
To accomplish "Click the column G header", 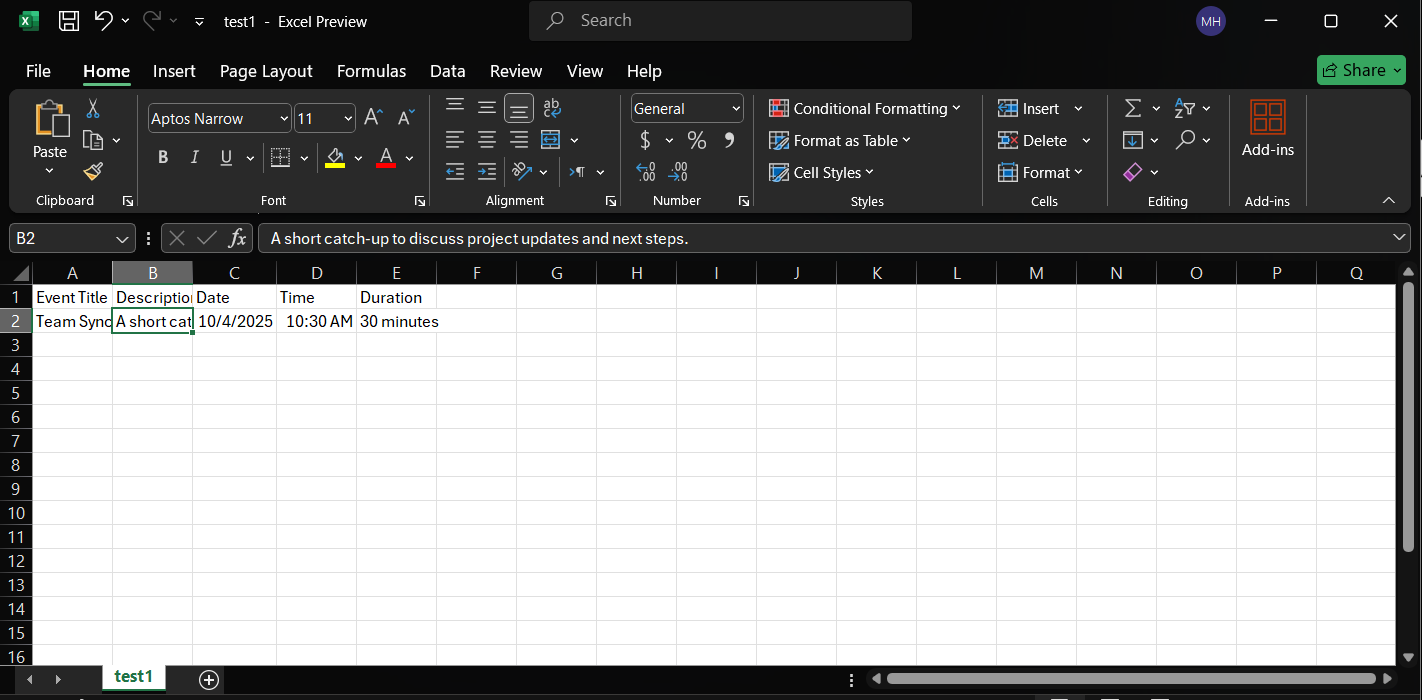I will point(556,273).
